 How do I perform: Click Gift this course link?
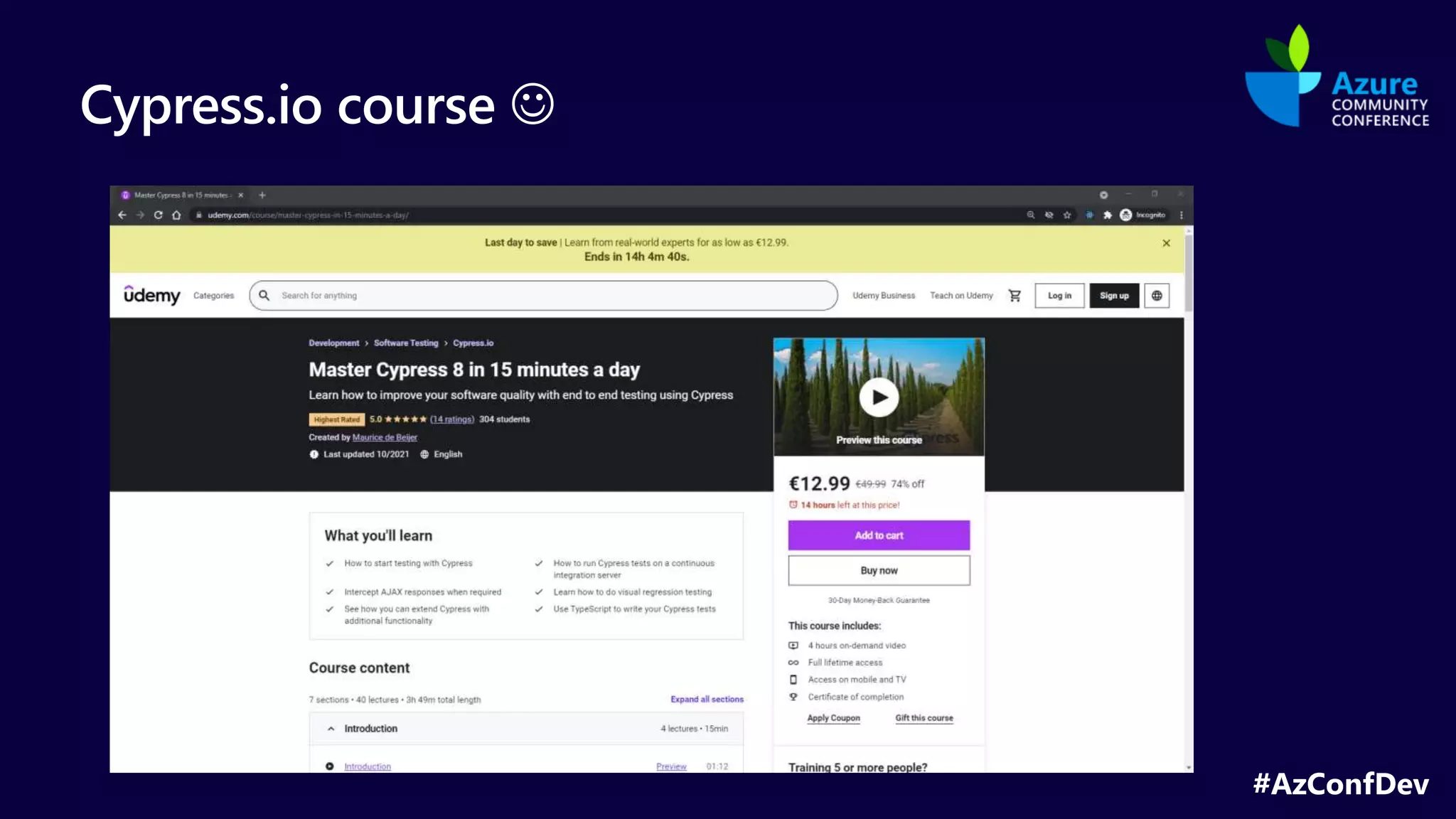pos(924,718)
